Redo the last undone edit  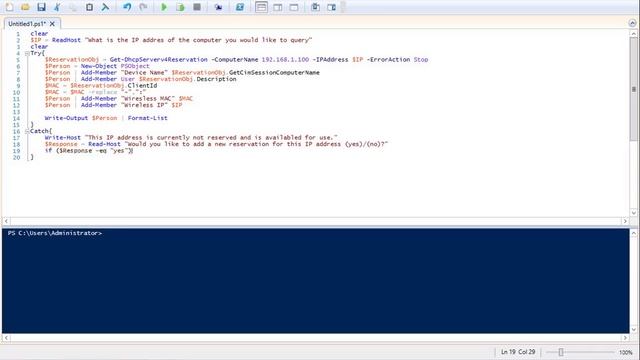143,7
